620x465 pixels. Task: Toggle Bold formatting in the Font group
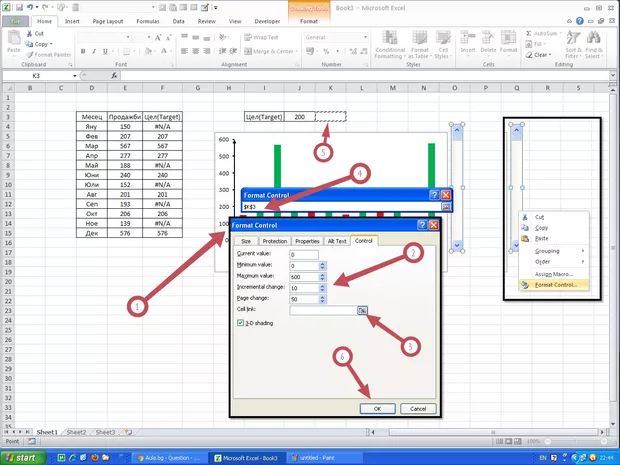point(83,51)
